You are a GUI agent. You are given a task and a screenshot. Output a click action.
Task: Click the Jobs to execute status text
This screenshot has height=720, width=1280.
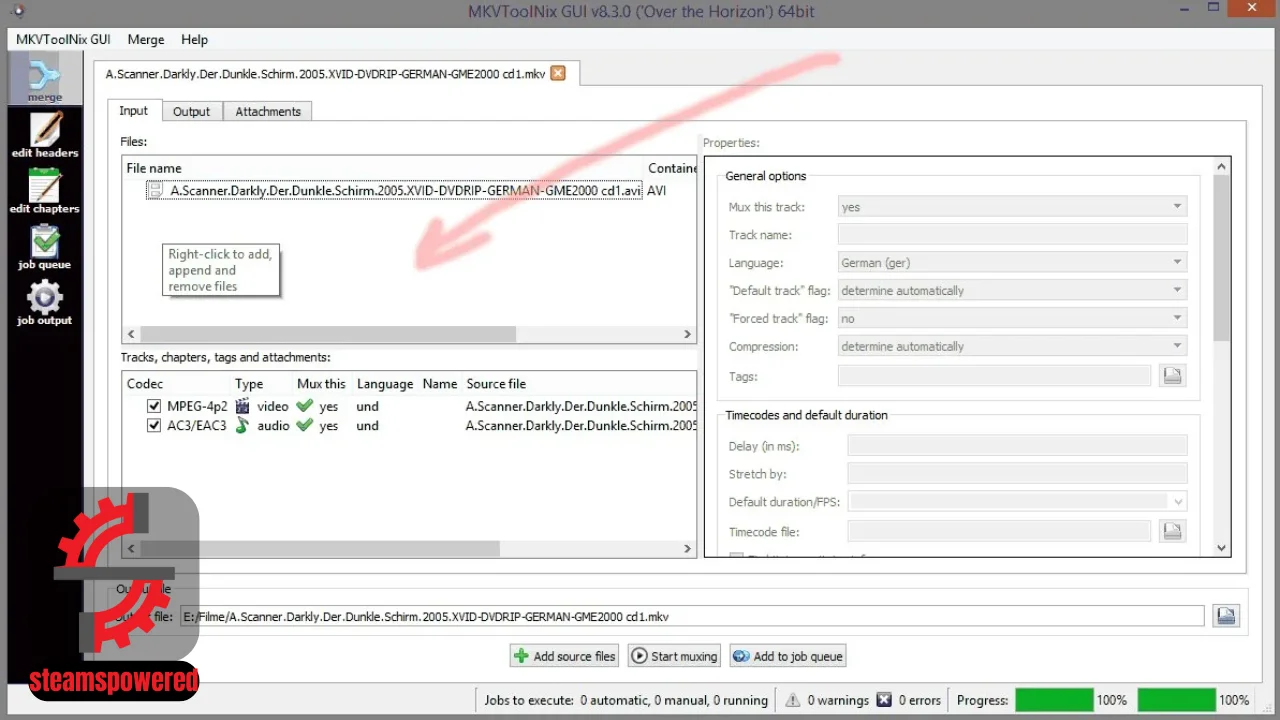coord(626,700)
